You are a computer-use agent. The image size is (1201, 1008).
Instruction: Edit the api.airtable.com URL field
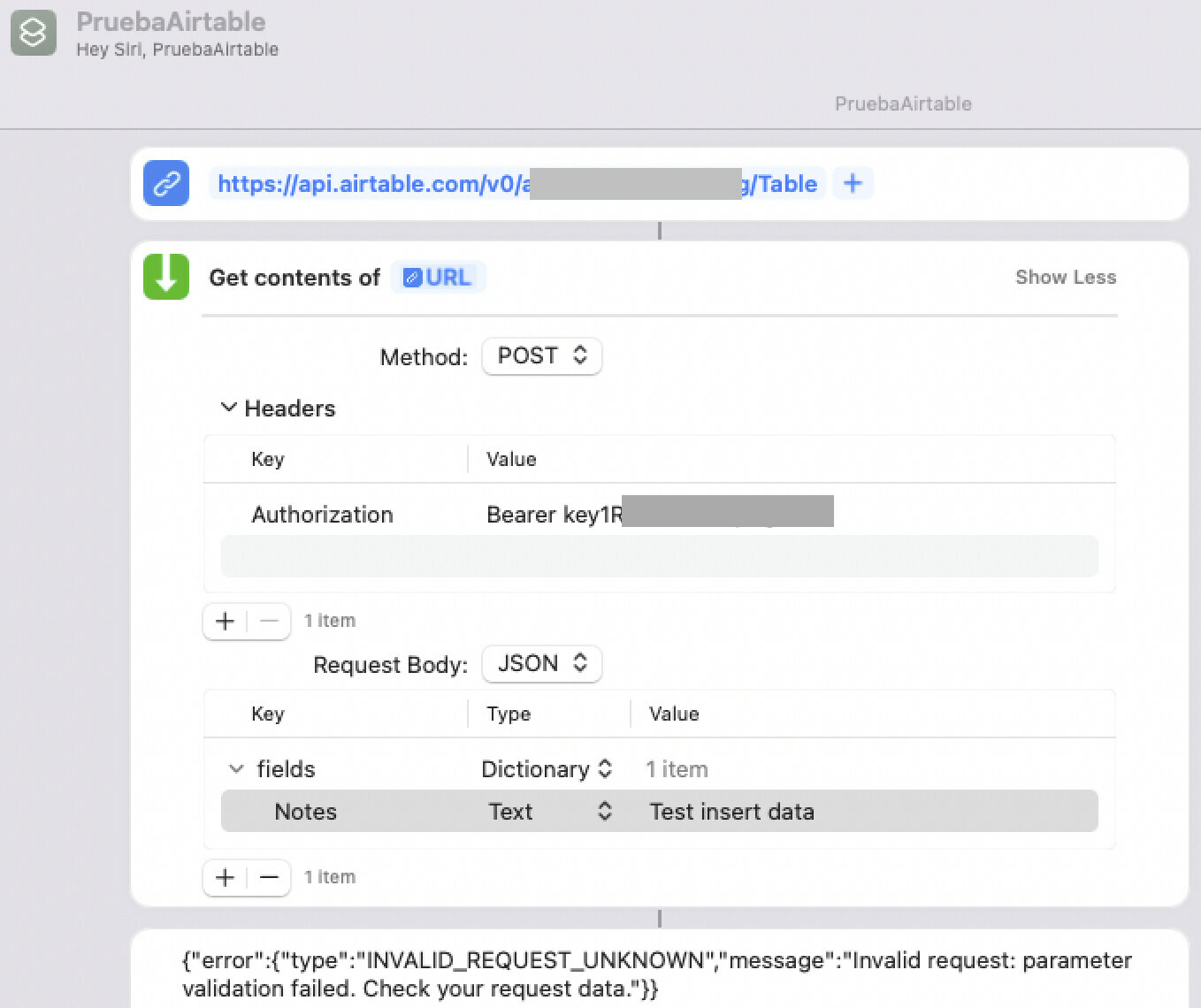517,184
